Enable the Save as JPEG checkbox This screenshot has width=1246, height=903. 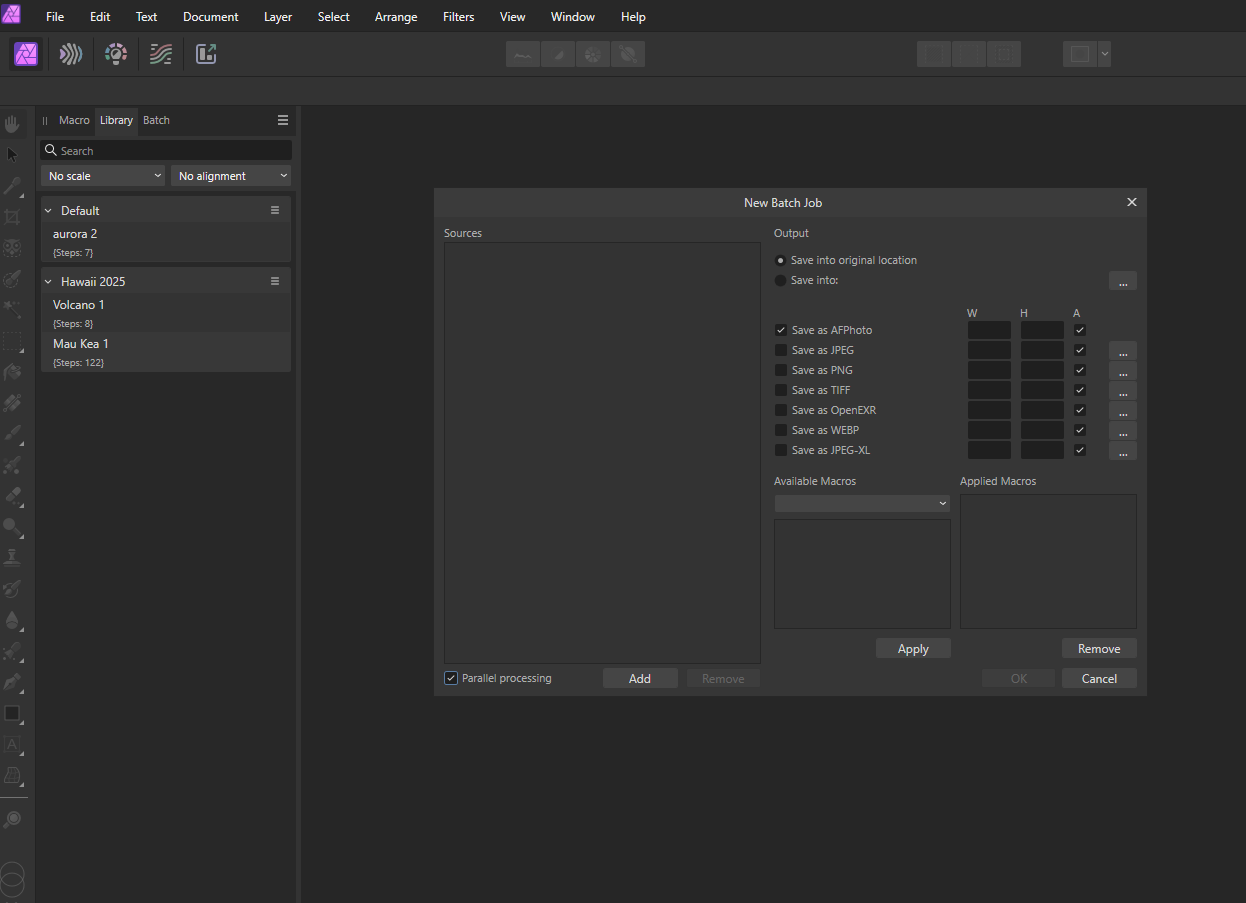coord(781,350)
